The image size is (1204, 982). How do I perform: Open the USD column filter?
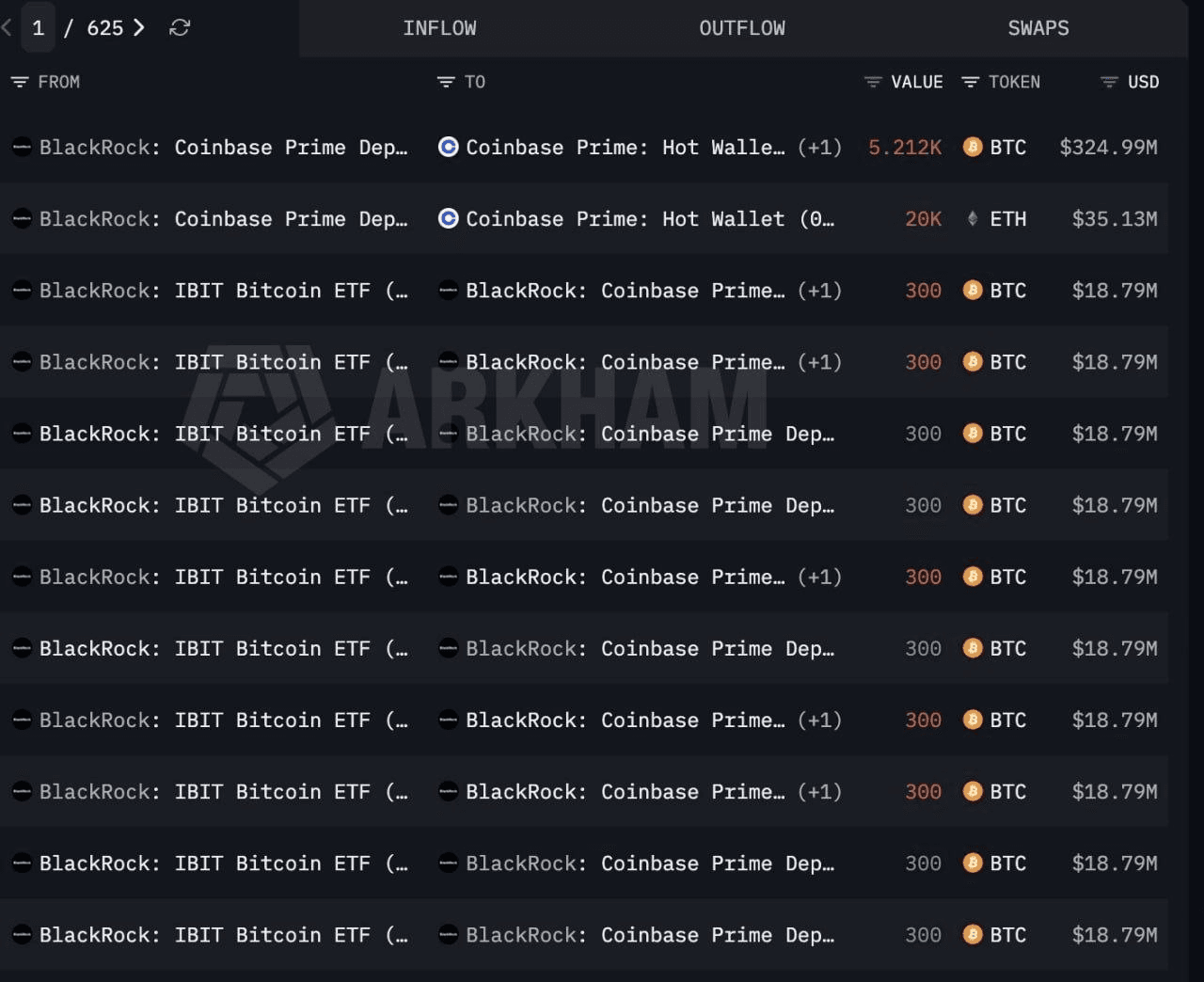pyautogui.click(x=1110, y=82)
